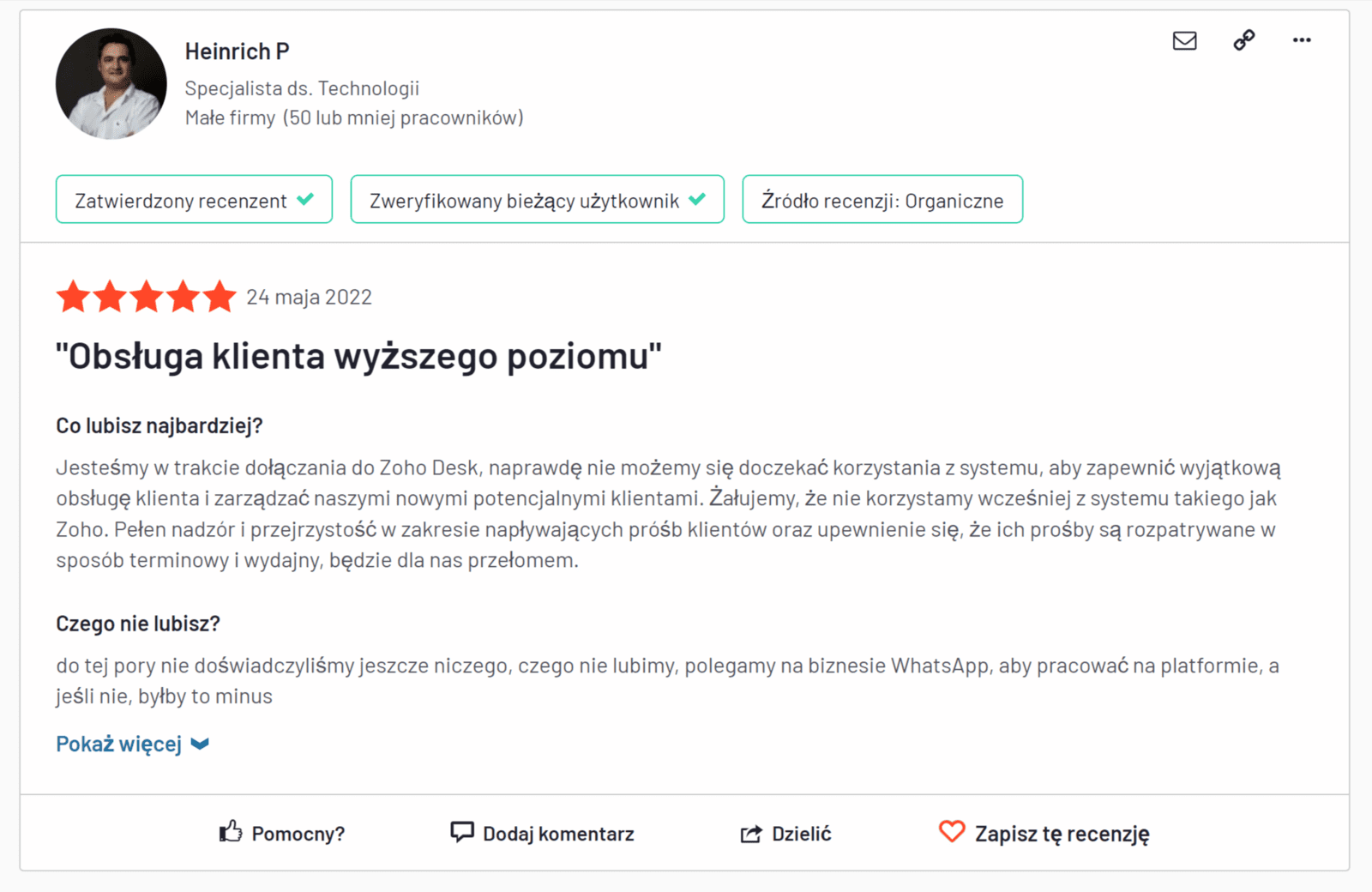Image resolution: width=1372 pixels, height=892 pixels.
Task: Click the envelope email icon
Action: [x=1184, y=40]
